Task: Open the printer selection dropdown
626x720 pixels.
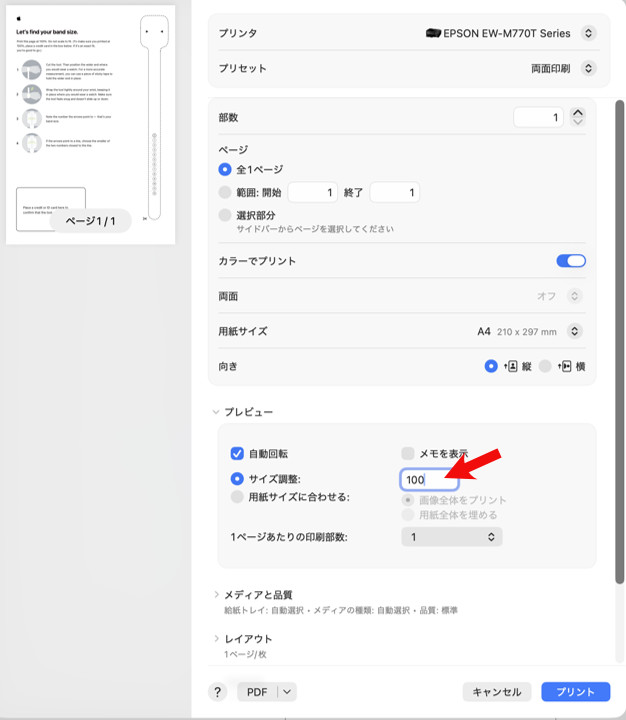Action: pyautogui.click(x=588, y=33)
